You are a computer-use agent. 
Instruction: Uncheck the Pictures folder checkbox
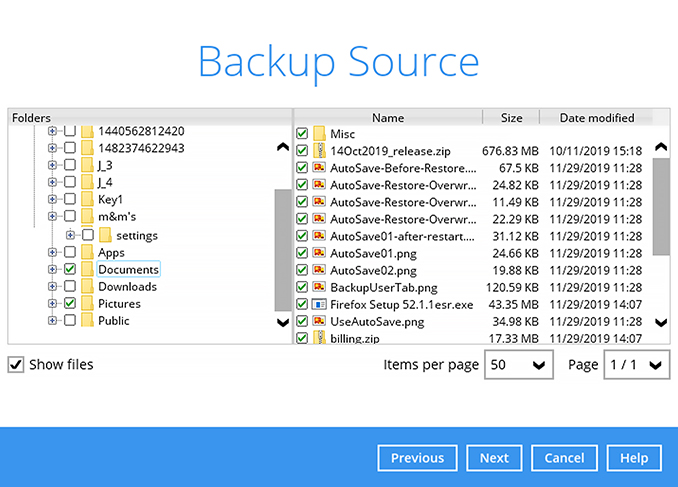(x=70, y=303)
